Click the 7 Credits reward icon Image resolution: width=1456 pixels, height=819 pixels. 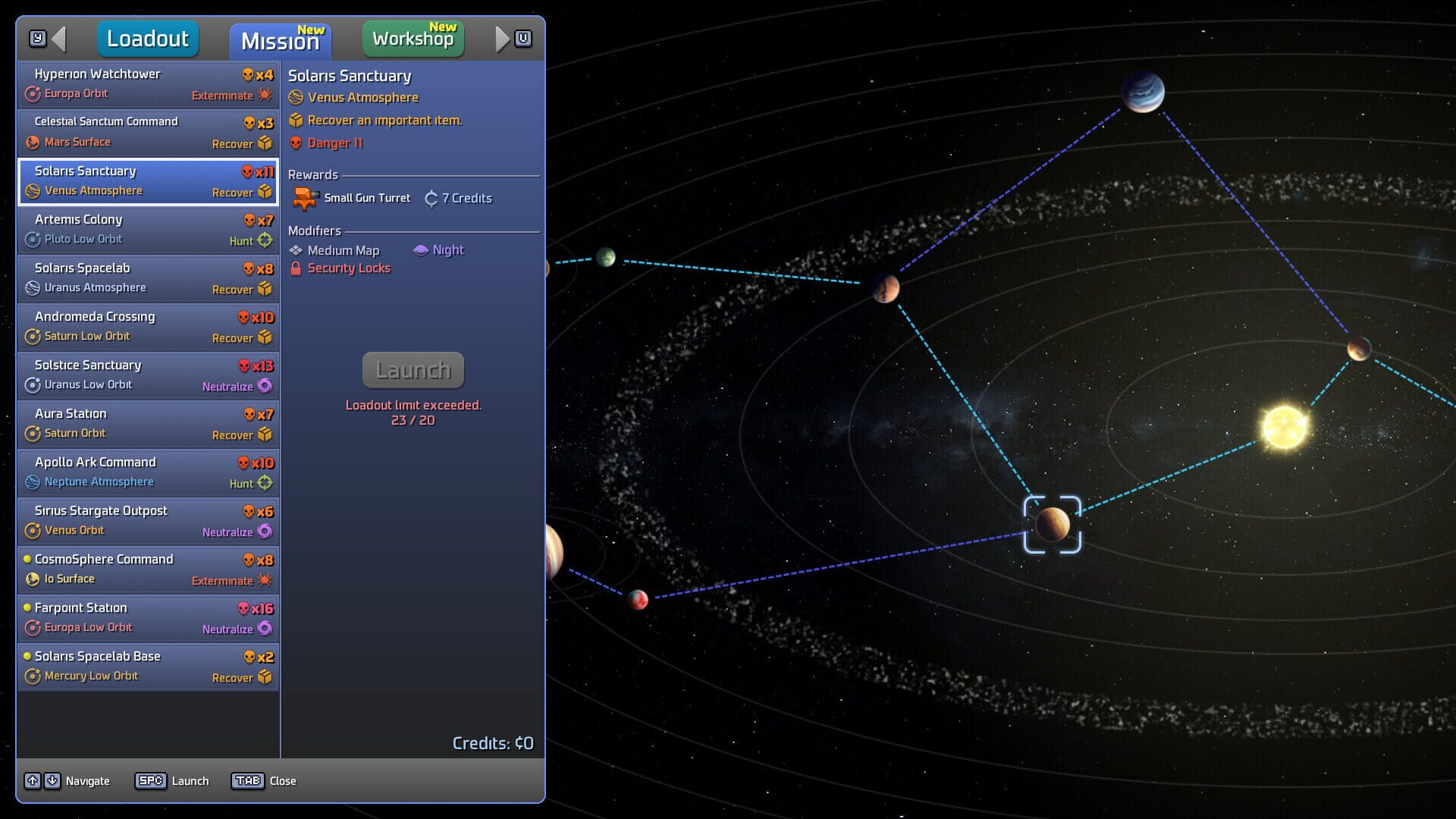click(432, 198)
